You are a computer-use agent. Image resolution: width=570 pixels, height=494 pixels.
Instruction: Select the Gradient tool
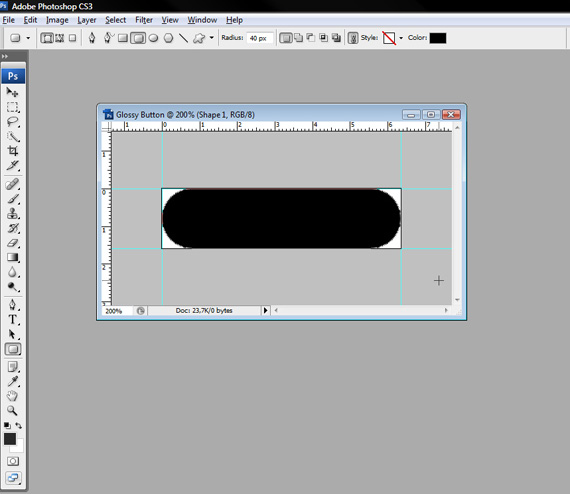(13, 257)
